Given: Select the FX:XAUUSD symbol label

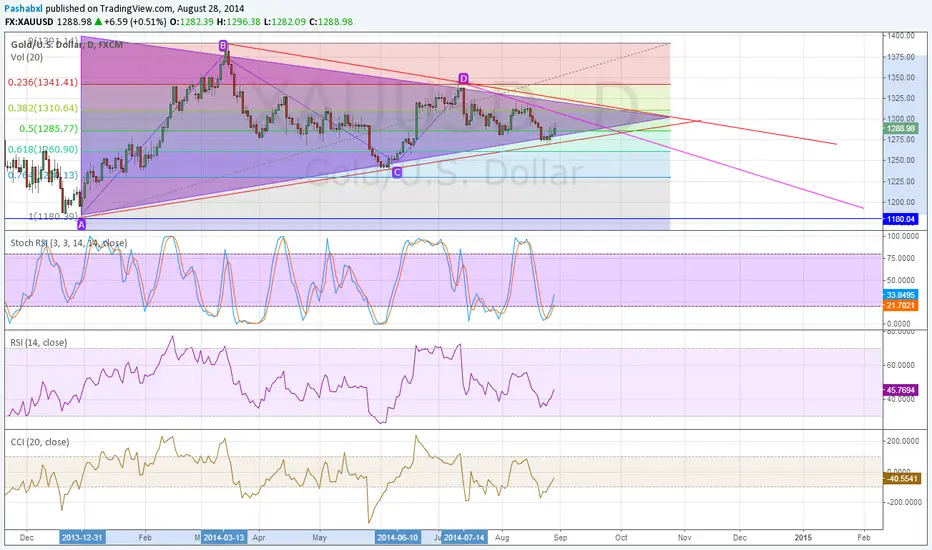Looking at the screenshot, I should pos(29,21).
